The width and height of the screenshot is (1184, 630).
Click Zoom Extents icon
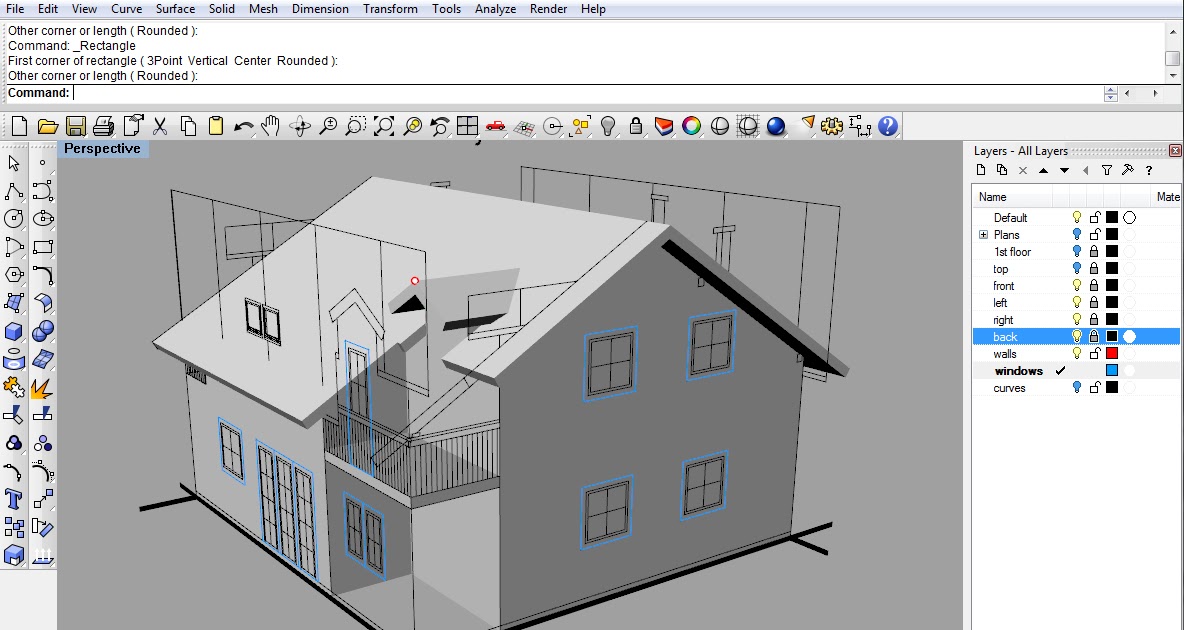(x=384, y=125)
